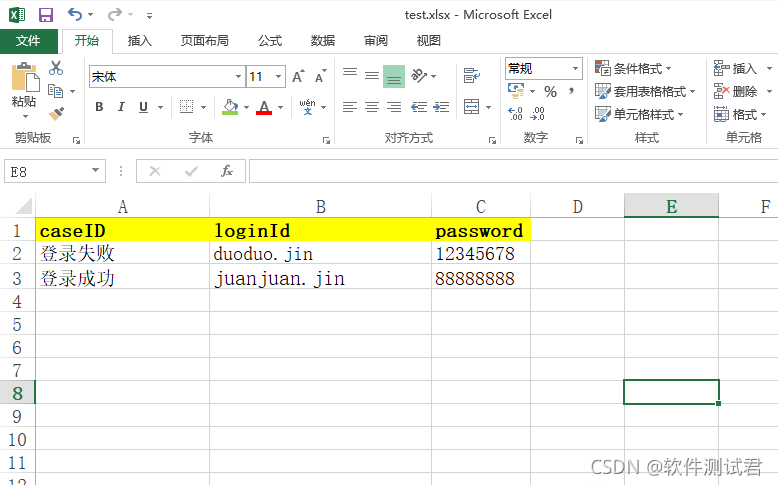The image size is (778, 485).
Task: Click the column B header
Action: point(321,207)
